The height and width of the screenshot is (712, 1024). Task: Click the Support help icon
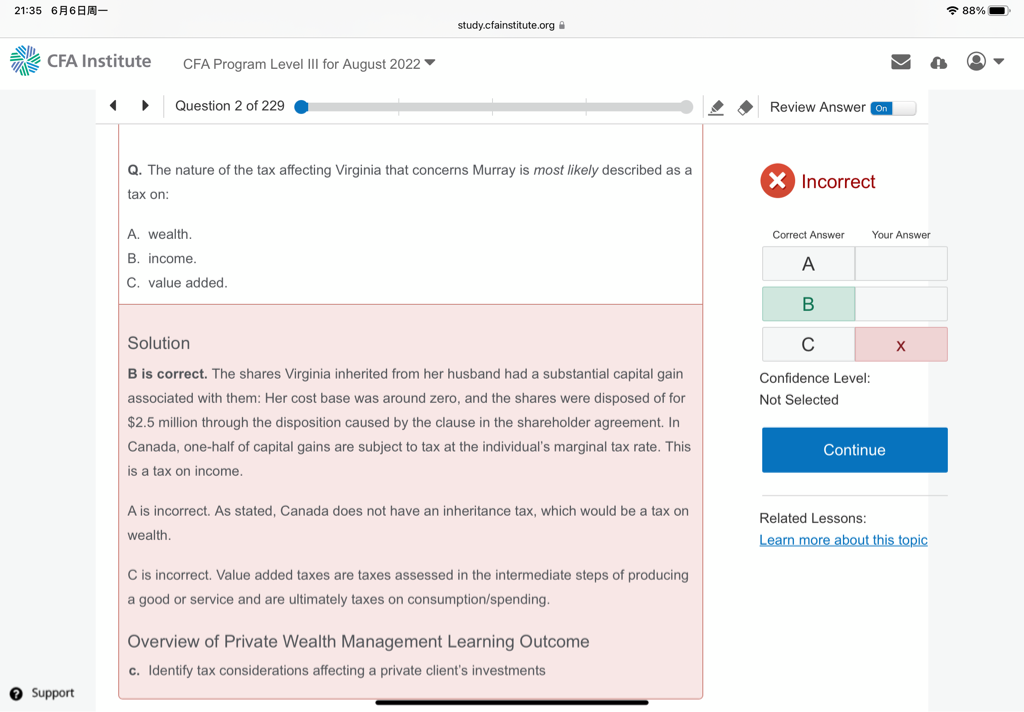tap(16, 693)
